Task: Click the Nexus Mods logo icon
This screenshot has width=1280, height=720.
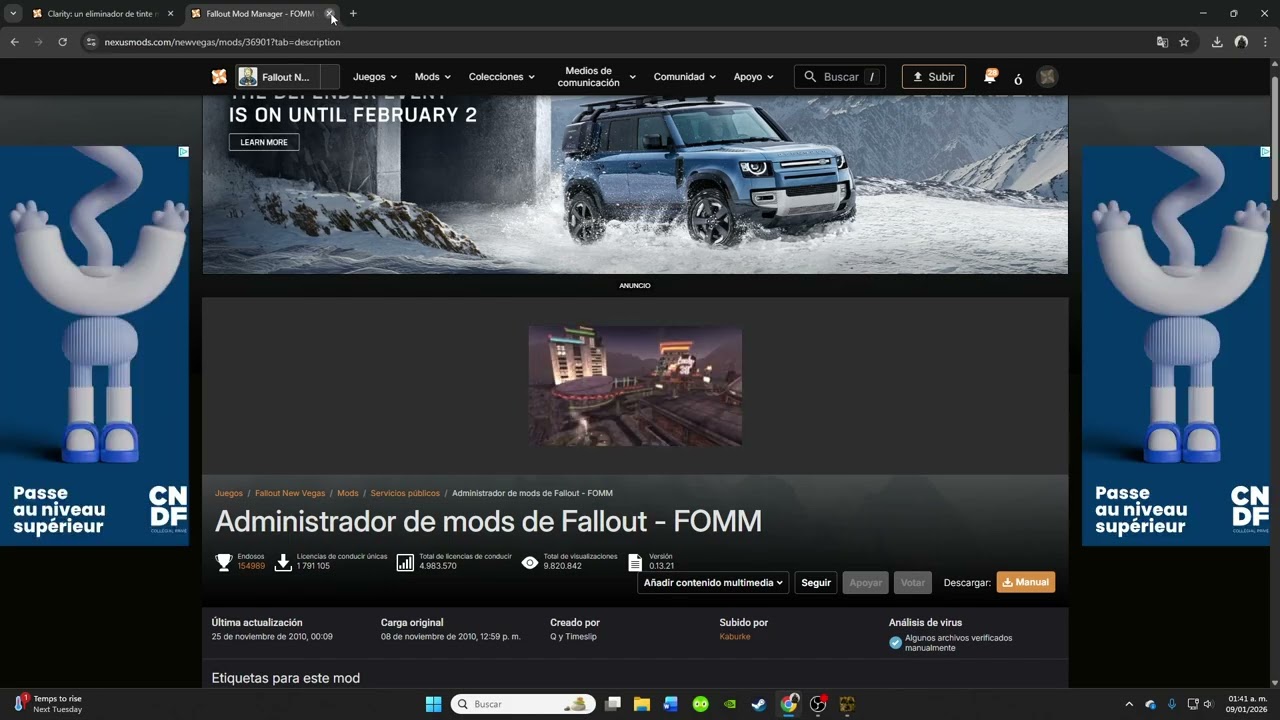Action: [x=219, y=77]
